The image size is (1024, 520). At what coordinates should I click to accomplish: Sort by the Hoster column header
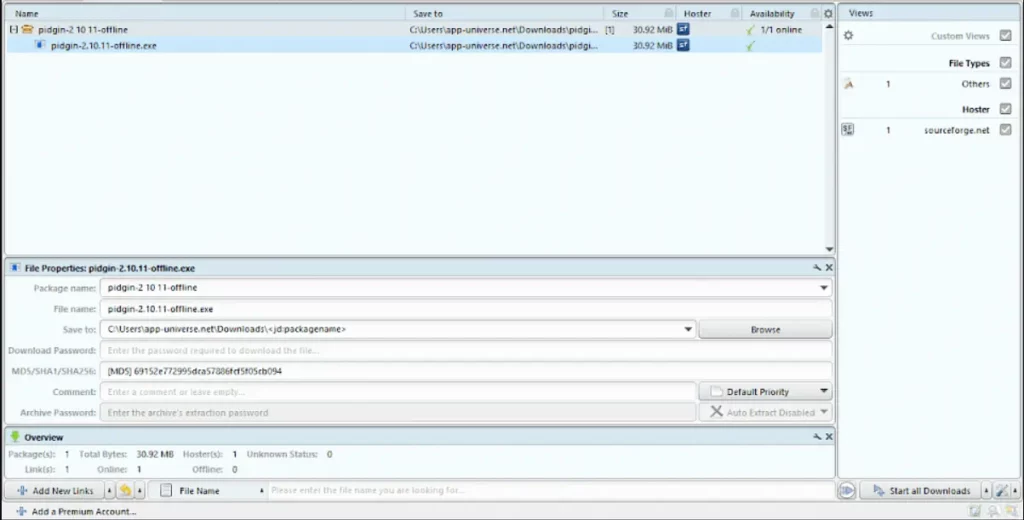click(x=708, y=13)
